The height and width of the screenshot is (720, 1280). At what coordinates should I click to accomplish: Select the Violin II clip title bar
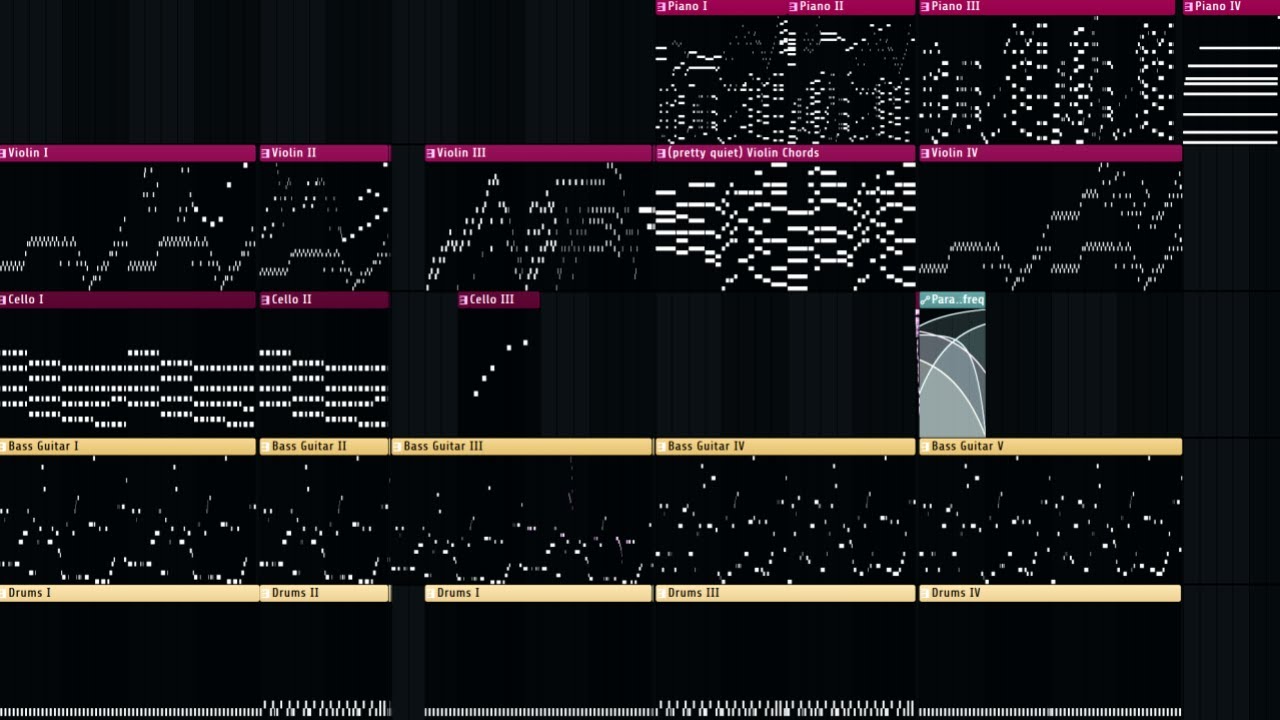click(x=325, y=153)
